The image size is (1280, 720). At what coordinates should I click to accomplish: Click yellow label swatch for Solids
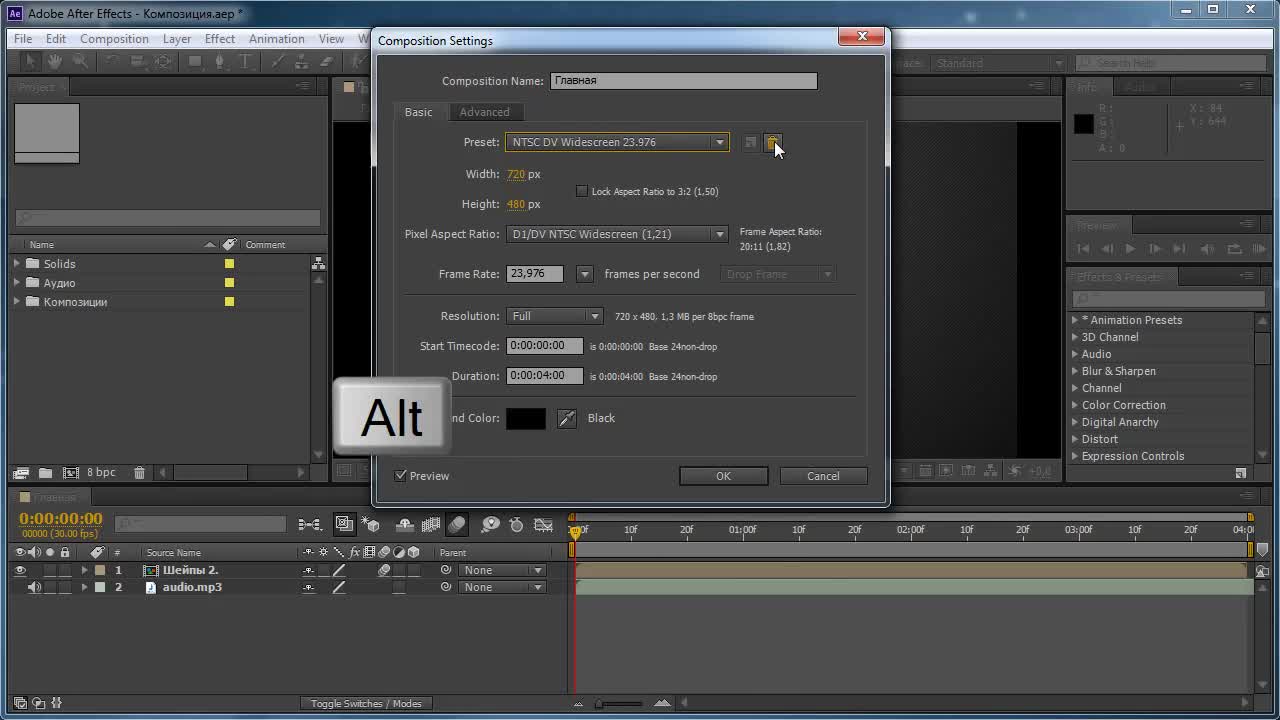point(229,264)
